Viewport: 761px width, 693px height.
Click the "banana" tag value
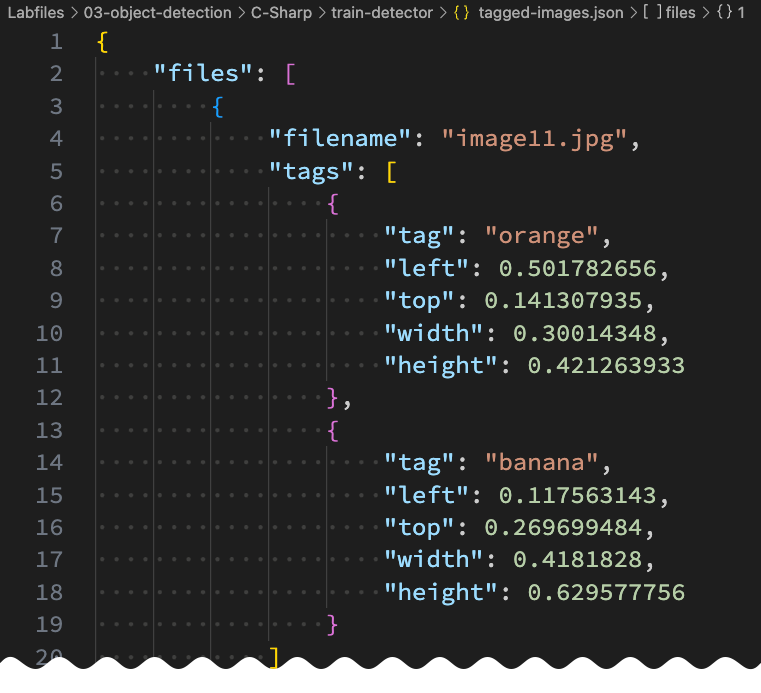541,462
